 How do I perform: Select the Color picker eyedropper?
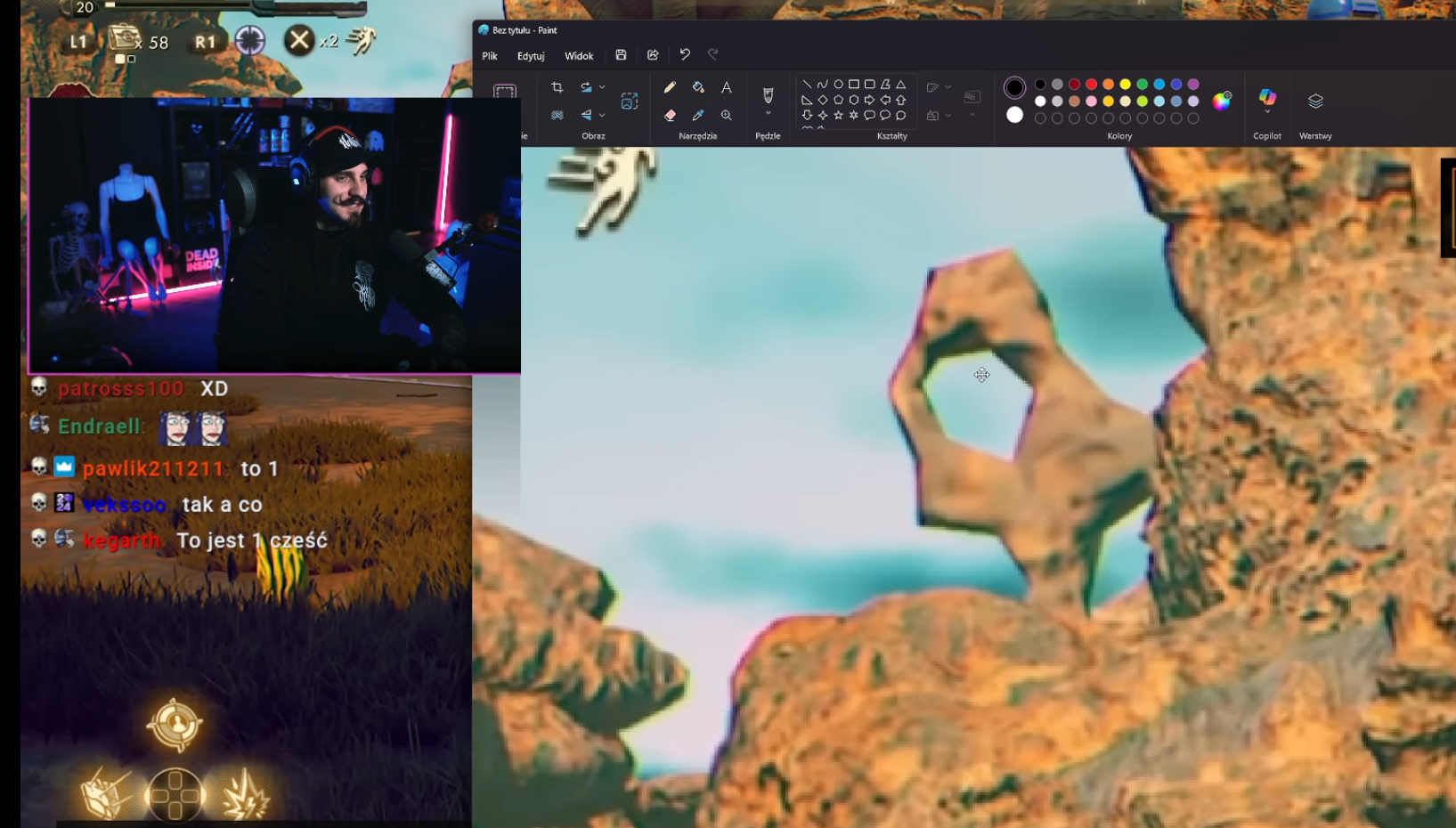click(x=698, y=115)
